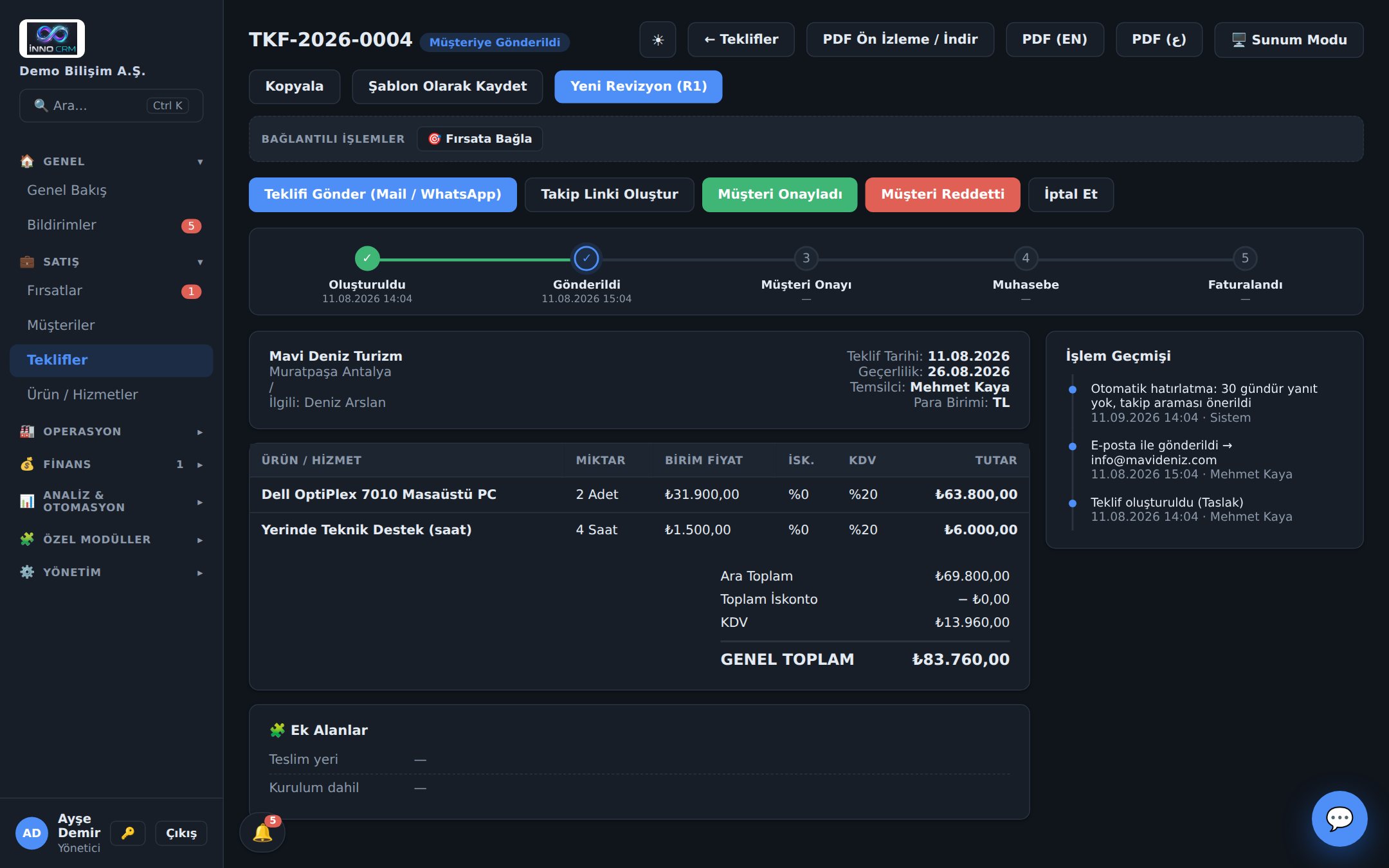Click Şablon Olarak Kaydet
The height and width of the screenshot is (868, 1389).
pyautogui.click(x=448, y=87)
